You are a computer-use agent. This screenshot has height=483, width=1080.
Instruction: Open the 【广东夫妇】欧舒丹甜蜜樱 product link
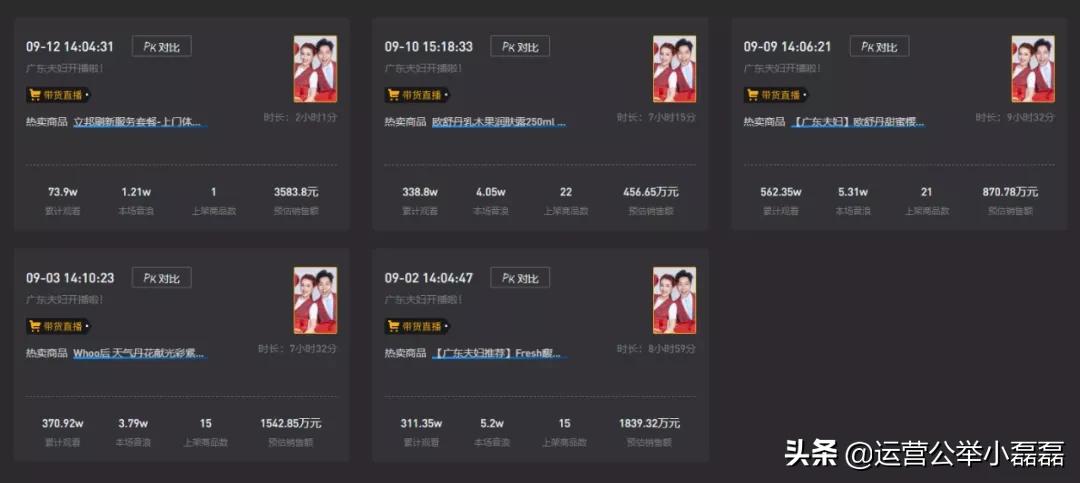click(x=858, y=123)
